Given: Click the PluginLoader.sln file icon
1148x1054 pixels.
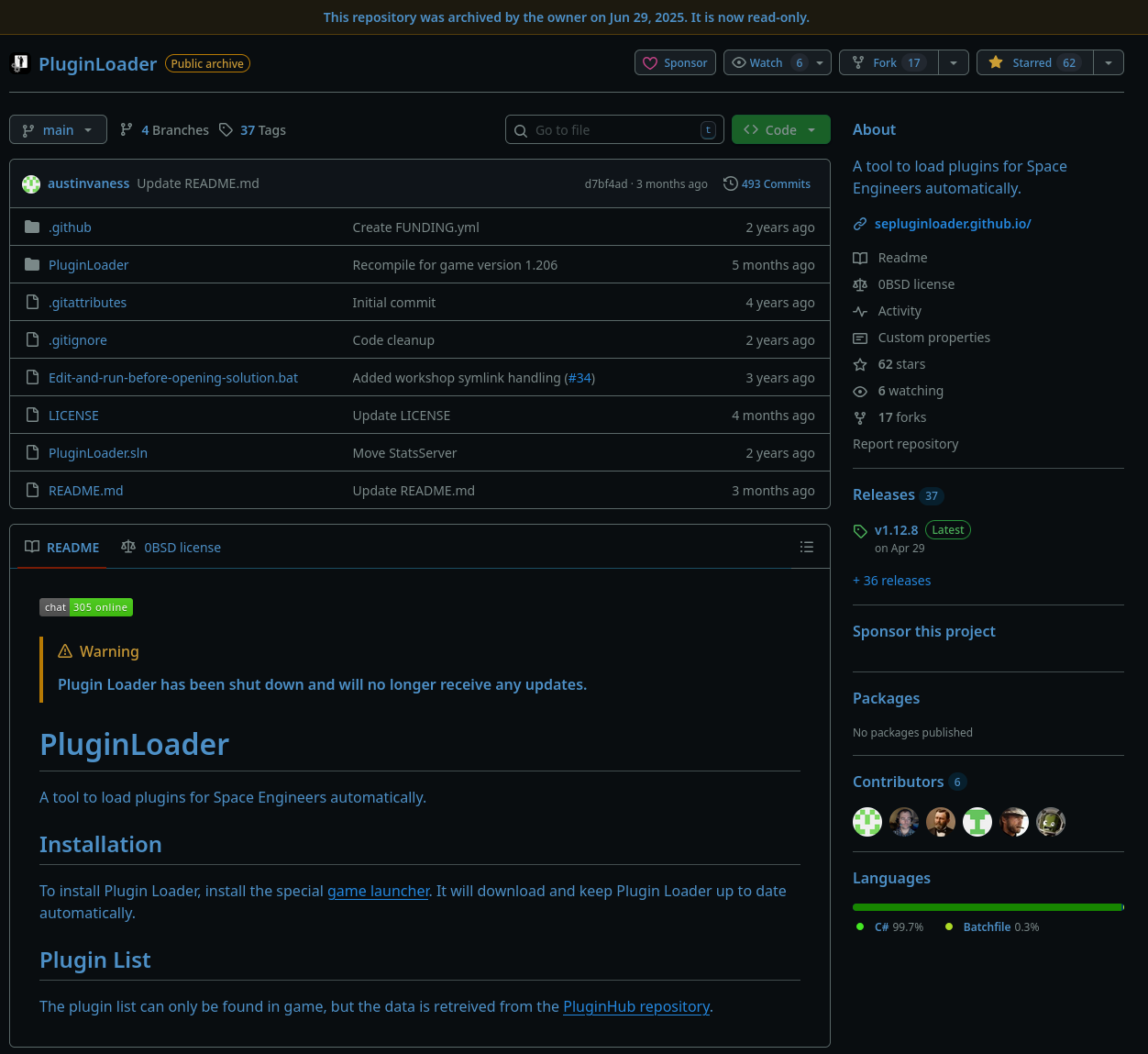Looking at the screenshot, I should coord(32,452).
